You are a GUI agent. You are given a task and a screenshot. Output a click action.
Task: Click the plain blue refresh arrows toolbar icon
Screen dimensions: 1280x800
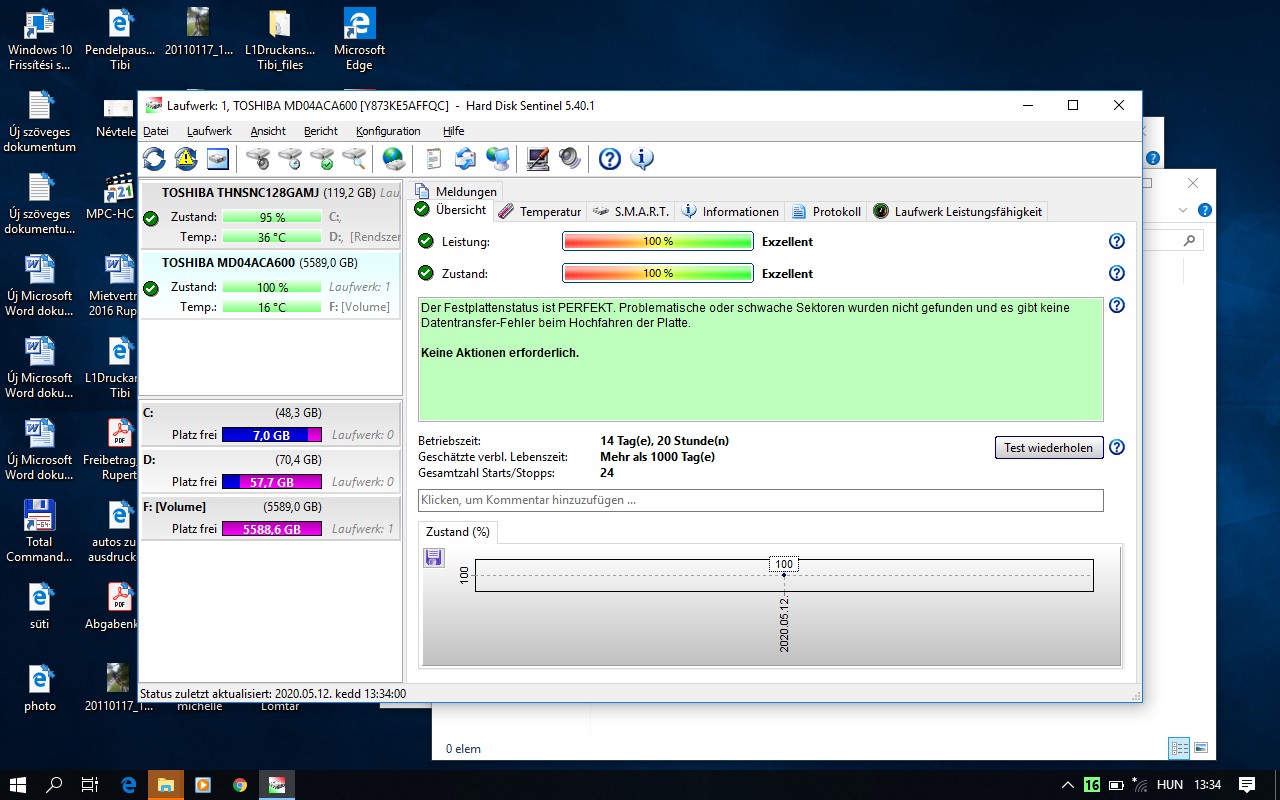coord(154,158)
